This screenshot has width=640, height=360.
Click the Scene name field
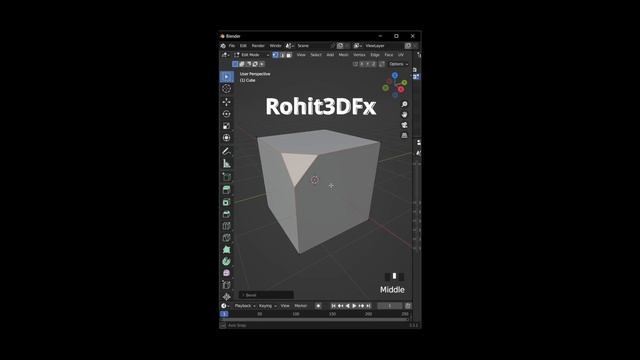(x=312, y=46)
